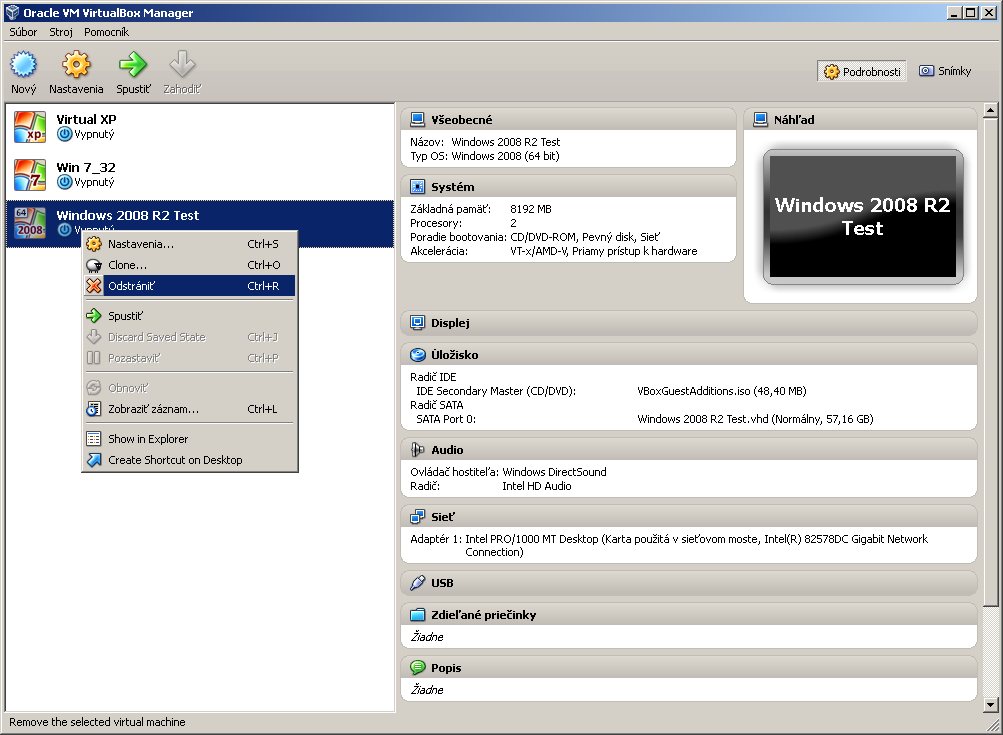
Task: Click the Úložisko disk icon
Action: (x=417, y=354)
